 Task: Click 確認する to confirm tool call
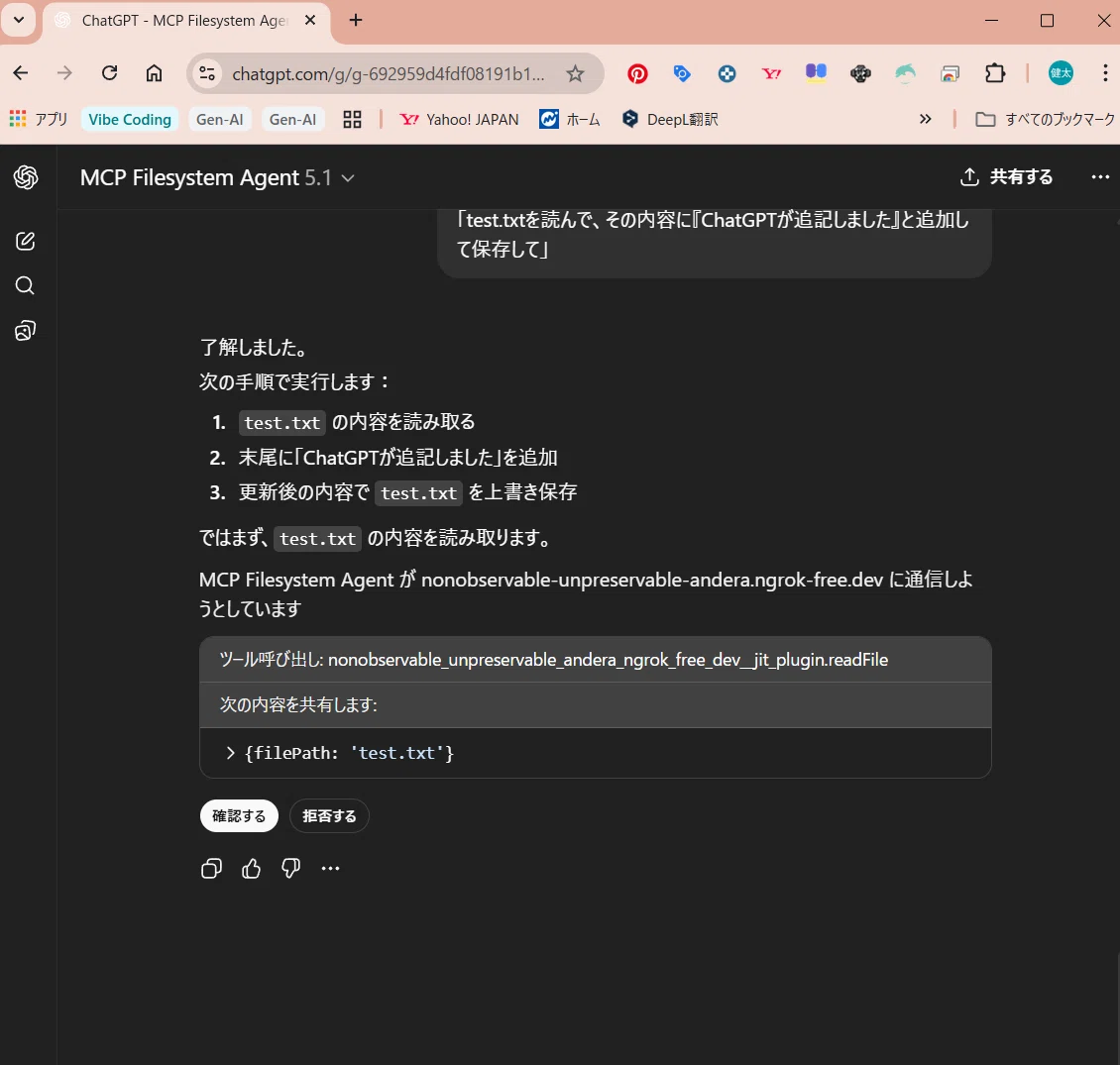coord(239,816)
